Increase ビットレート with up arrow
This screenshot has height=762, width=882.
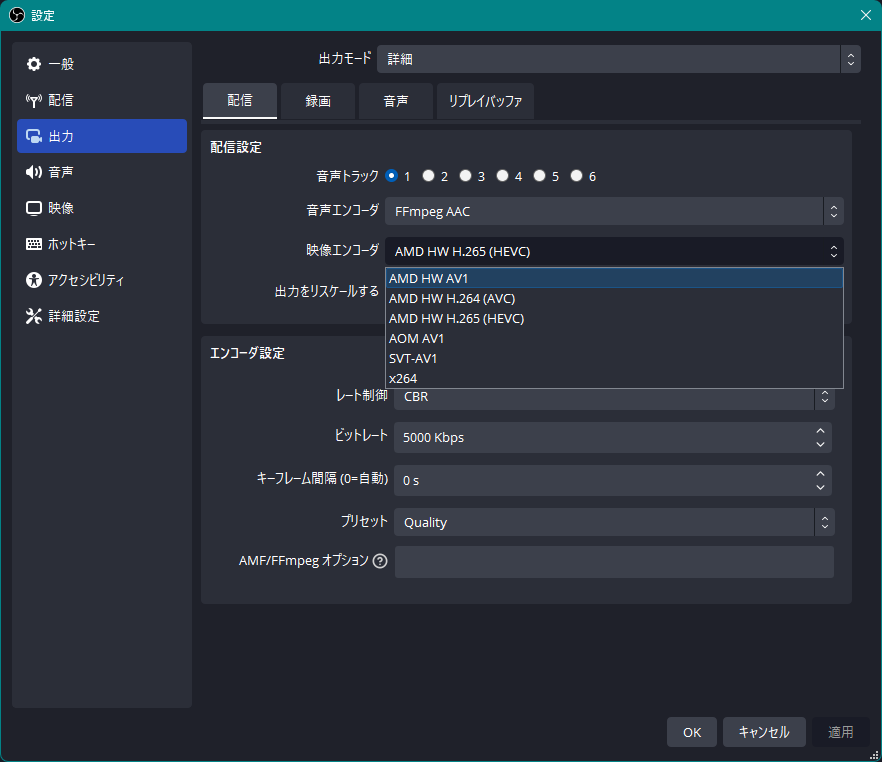point(821,431)
